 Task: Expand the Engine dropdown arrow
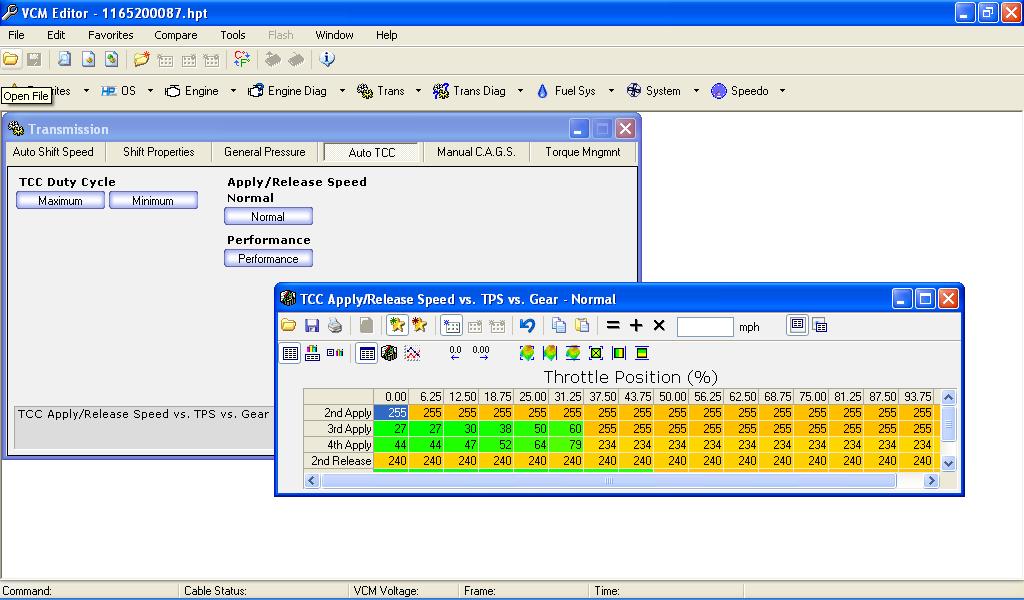coord(232,91)
